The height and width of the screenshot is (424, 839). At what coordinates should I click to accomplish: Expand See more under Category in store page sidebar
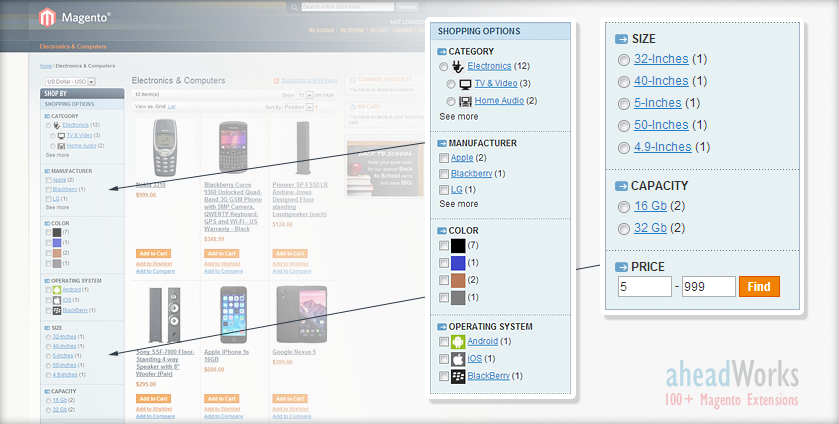click(57, 155)
